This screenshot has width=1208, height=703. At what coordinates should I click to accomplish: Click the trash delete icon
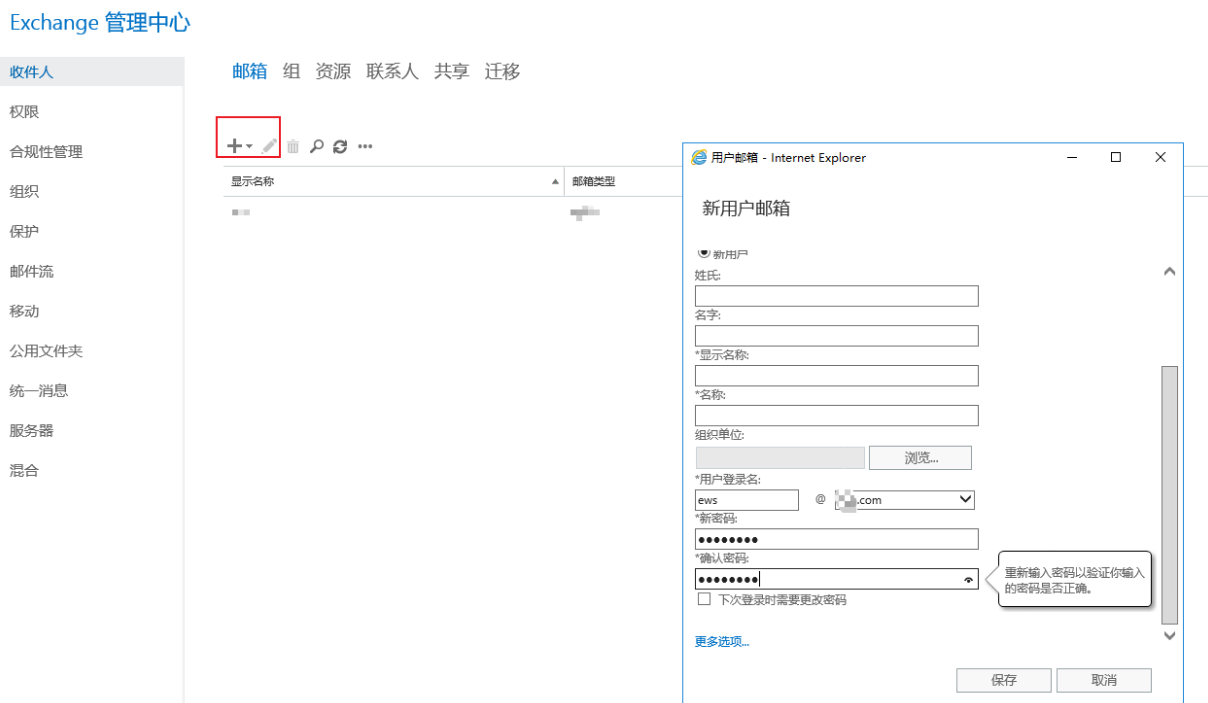[293, 146]
